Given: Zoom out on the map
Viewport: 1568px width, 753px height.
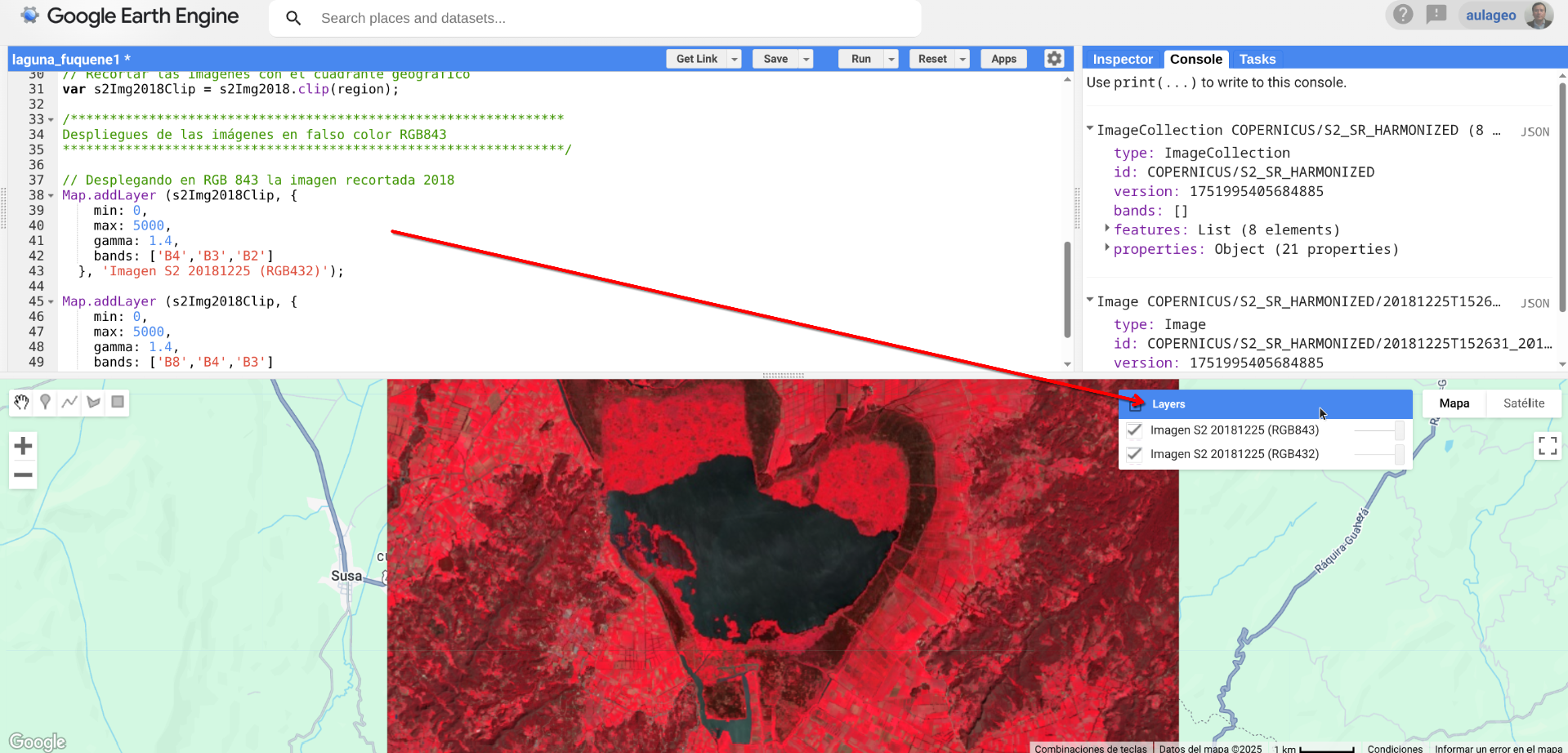Looking at the screenshot, I should tap(23, 475).
